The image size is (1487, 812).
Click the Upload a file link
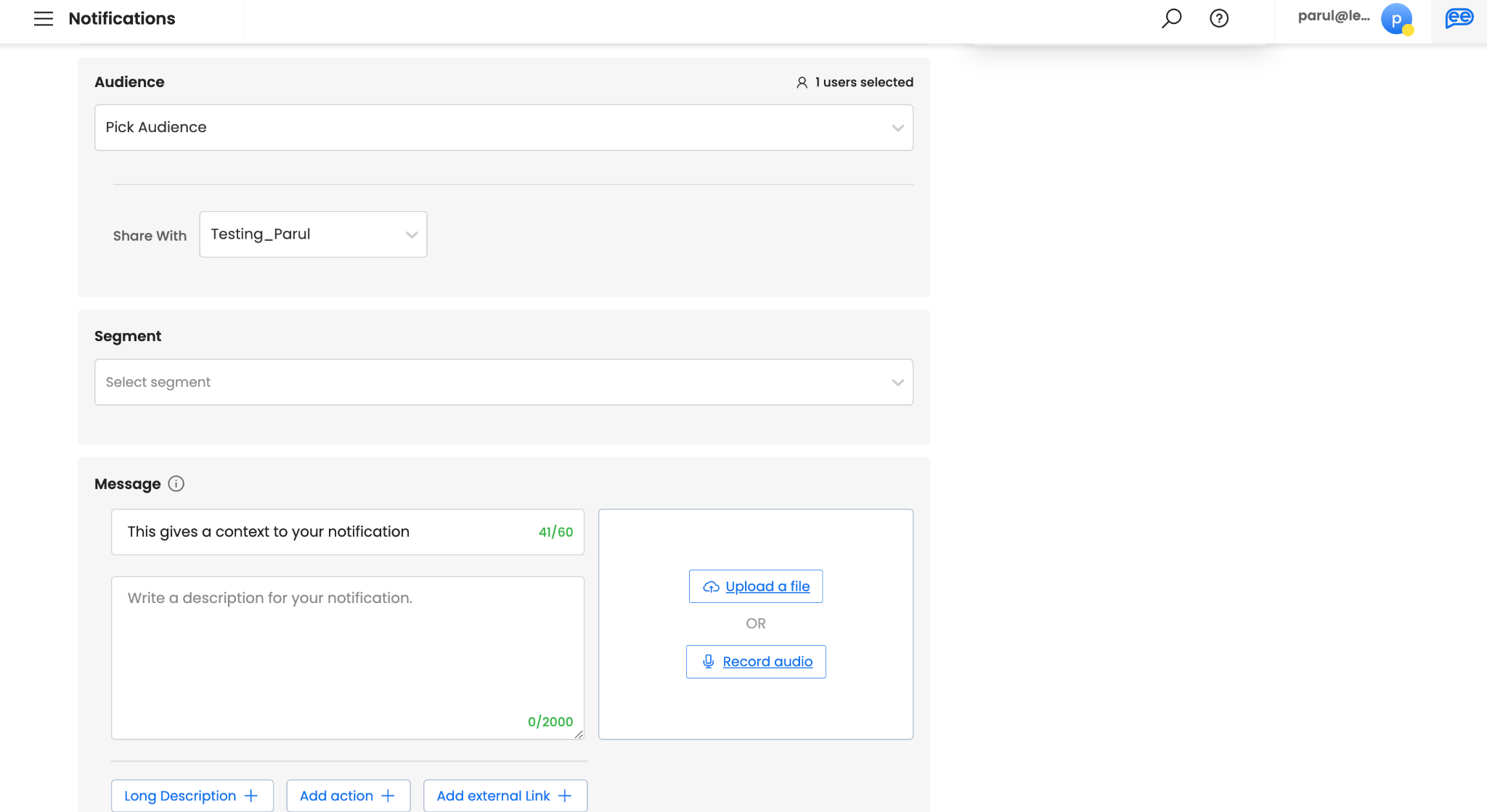[x=767, y=586]
